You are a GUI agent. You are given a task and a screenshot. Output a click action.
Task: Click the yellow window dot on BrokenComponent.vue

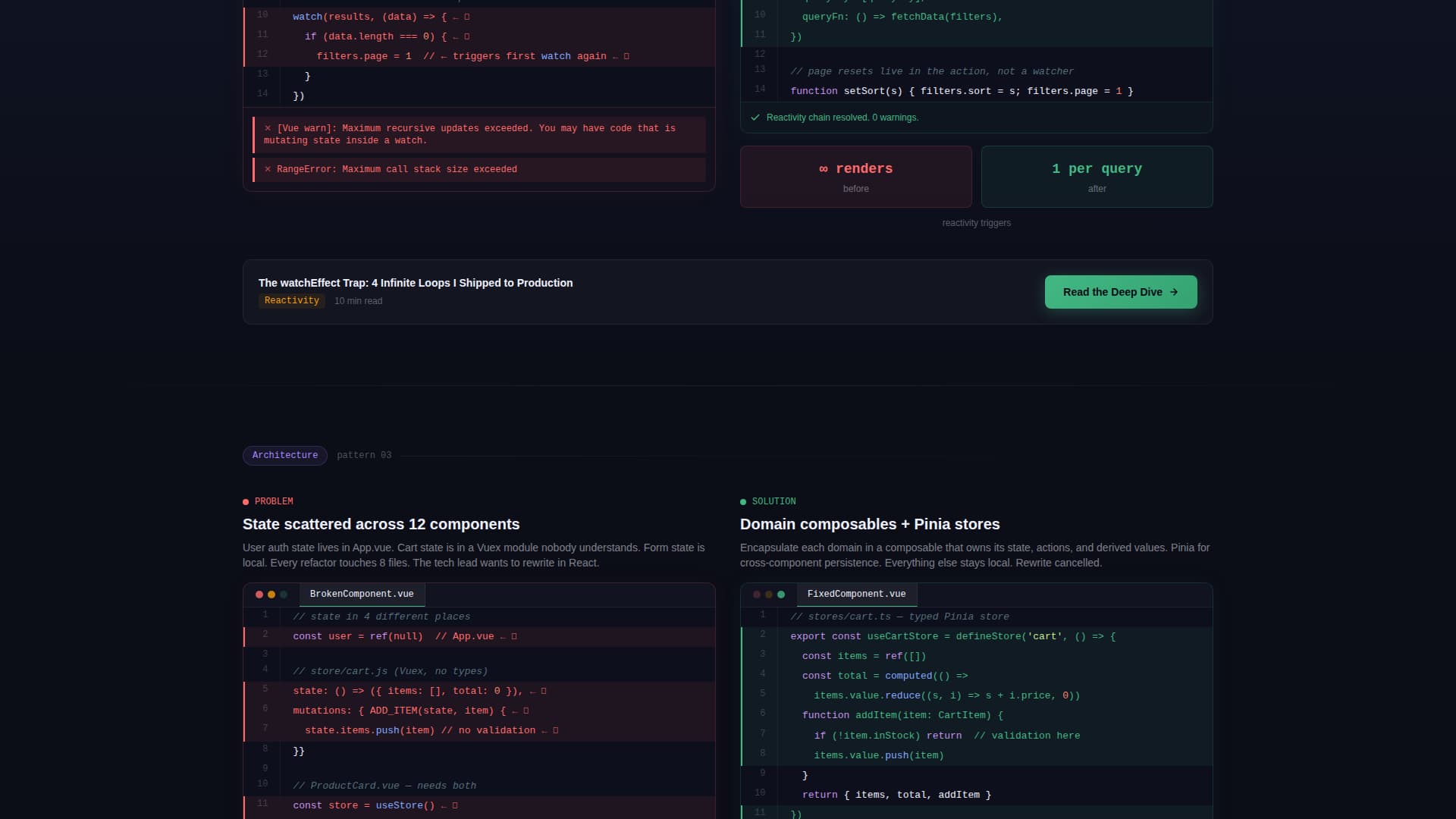[x=271, y=595]
